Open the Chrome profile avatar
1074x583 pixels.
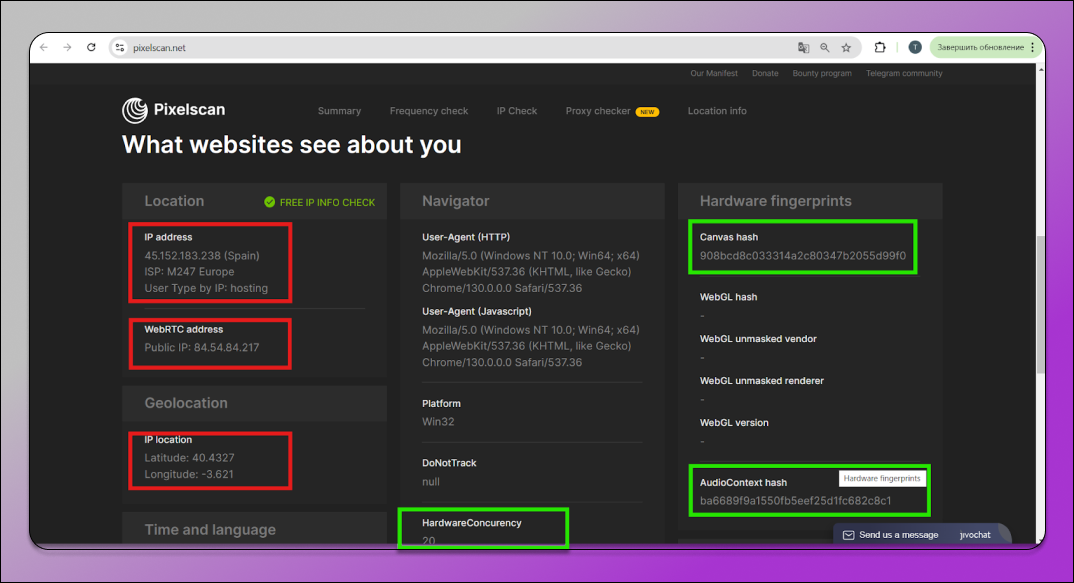(914, 47)
